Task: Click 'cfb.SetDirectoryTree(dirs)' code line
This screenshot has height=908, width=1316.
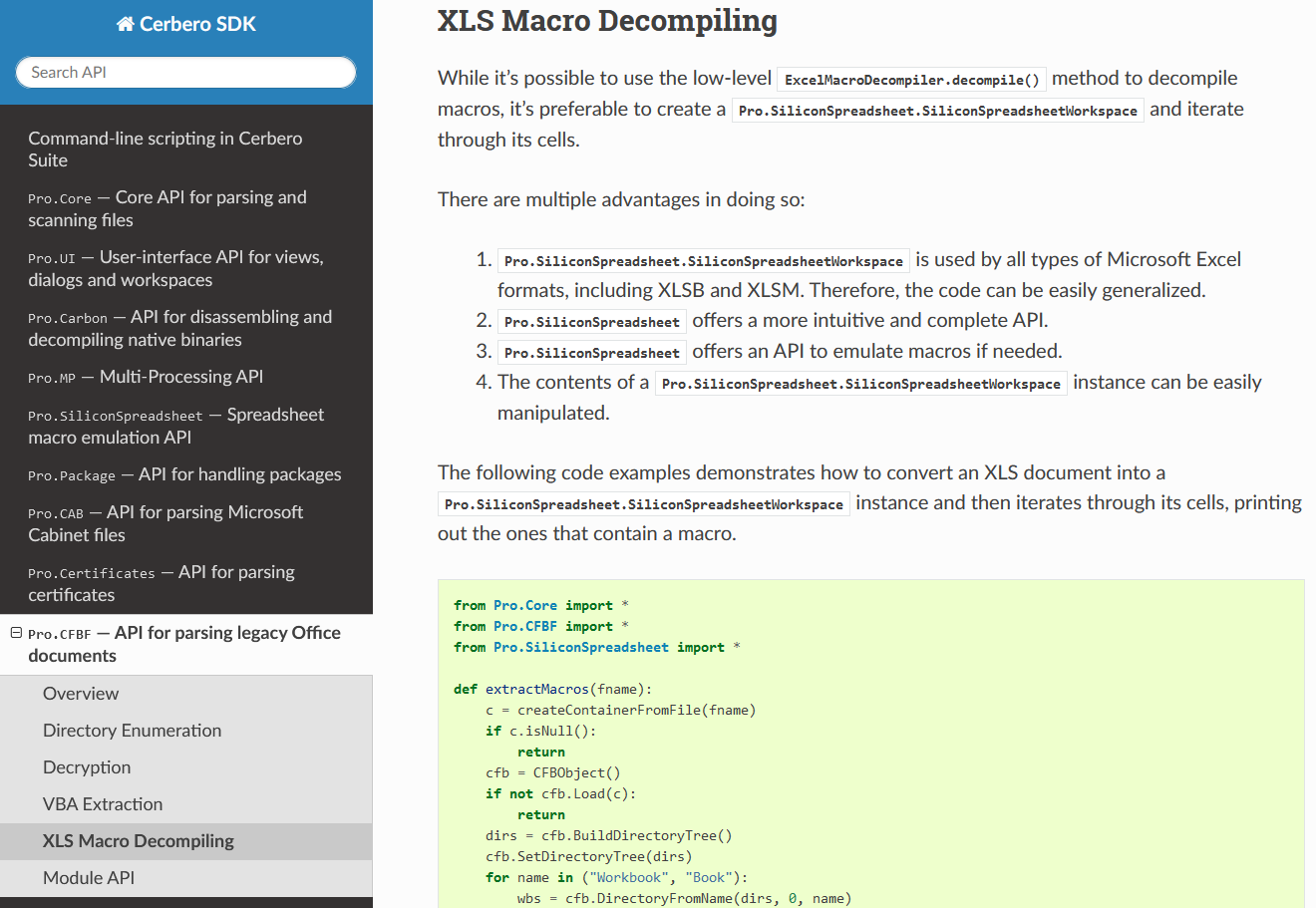Action: [589, 856]
